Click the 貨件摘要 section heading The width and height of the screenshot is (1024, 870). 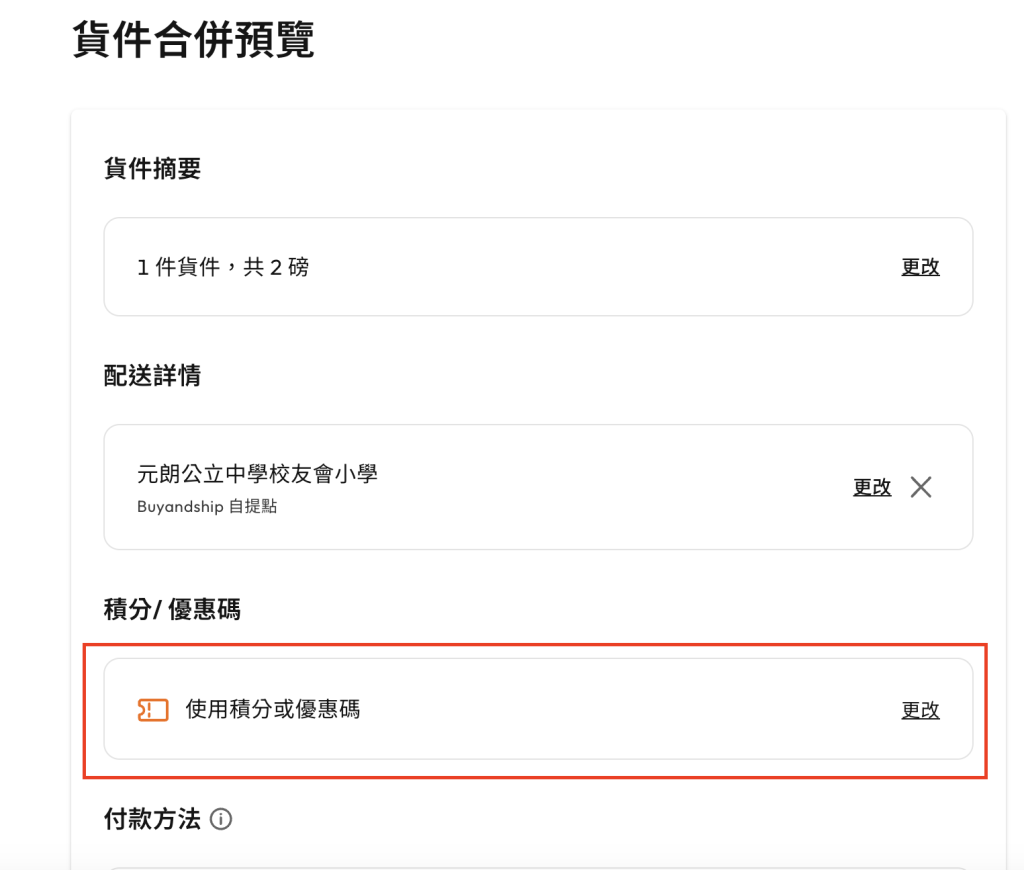point(152,169)
